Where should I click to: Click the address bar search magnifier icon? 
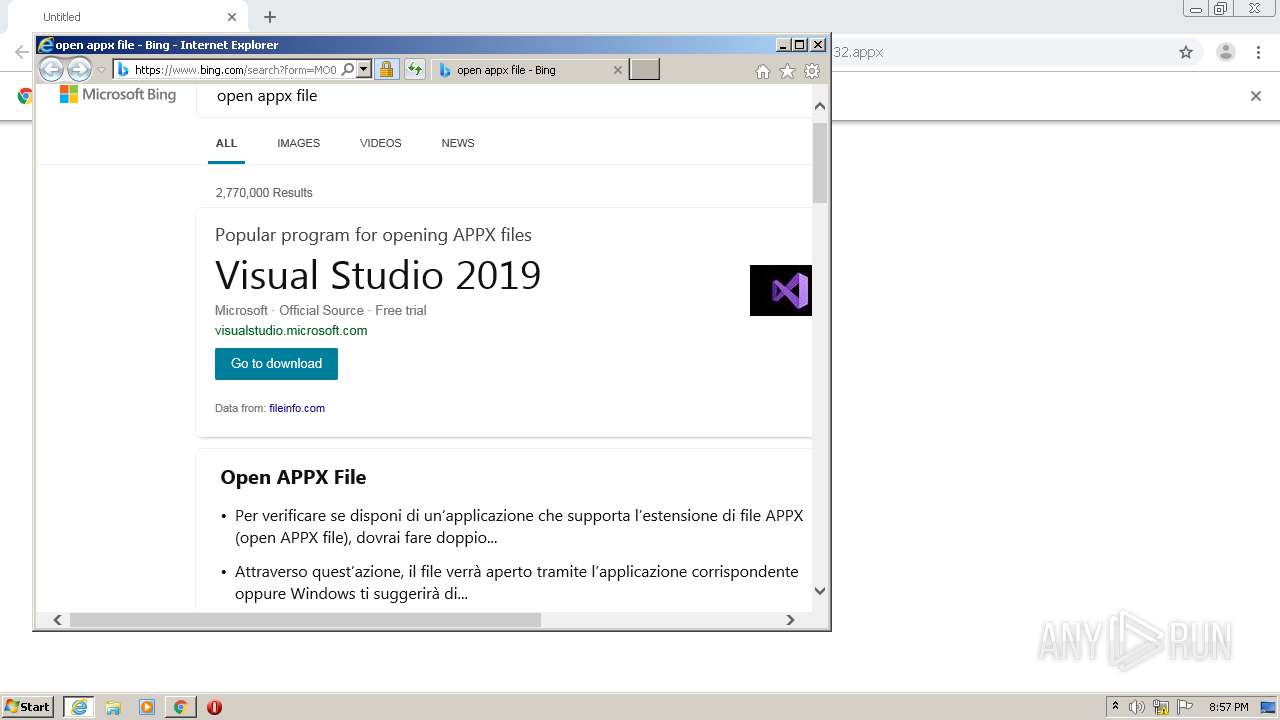coord(348,70)
